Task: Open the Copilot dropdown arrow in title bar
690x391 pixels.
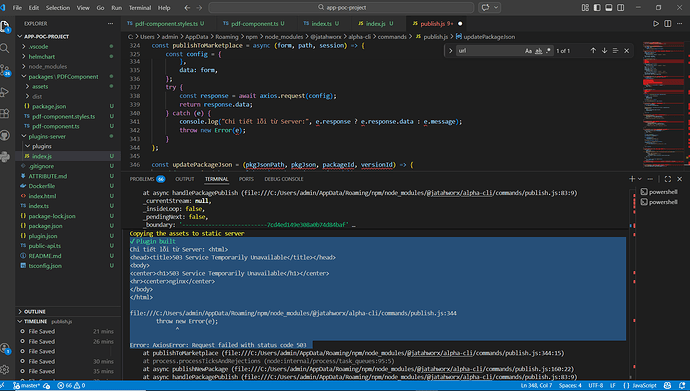Action: pos(496,7)
